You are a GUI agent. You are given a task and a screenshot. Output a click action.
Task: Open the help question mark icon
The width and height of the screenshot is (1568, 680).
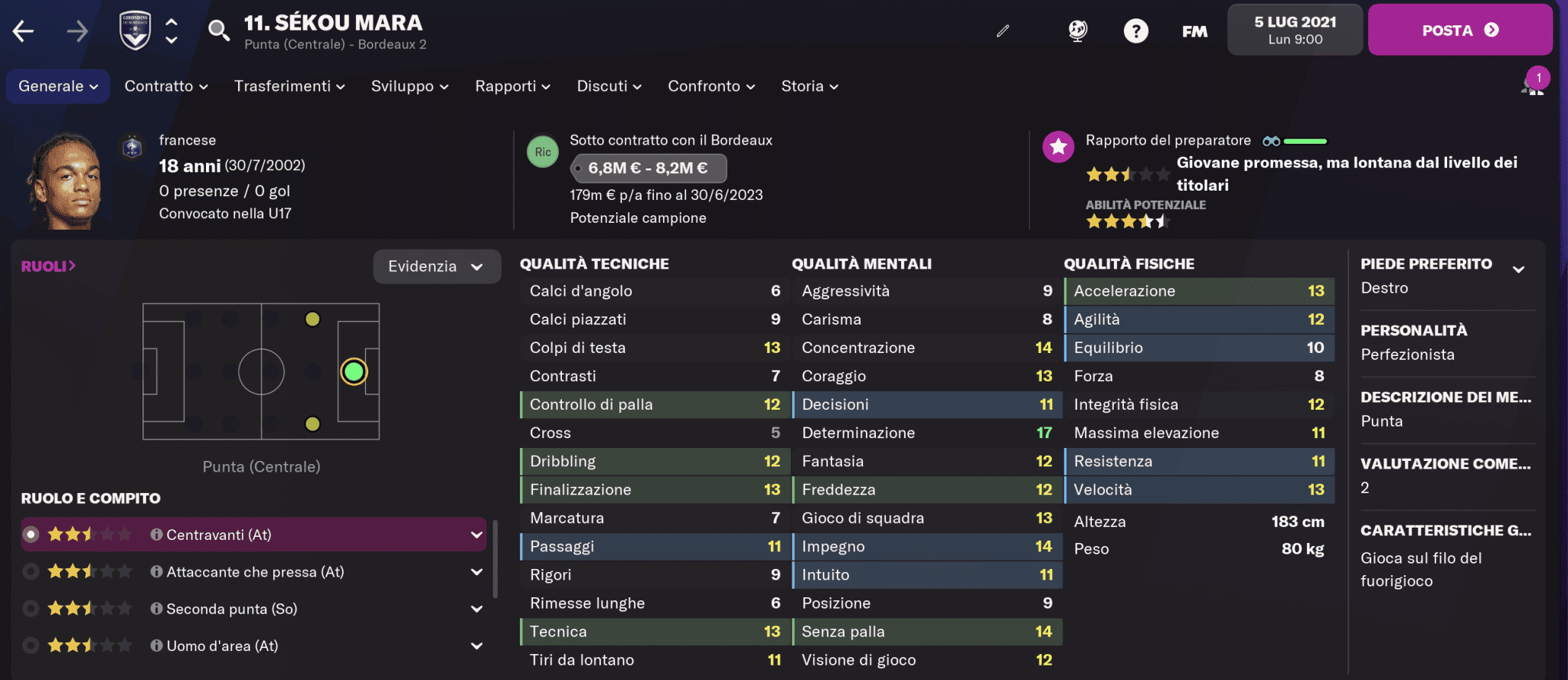(x=1135, y=31)
